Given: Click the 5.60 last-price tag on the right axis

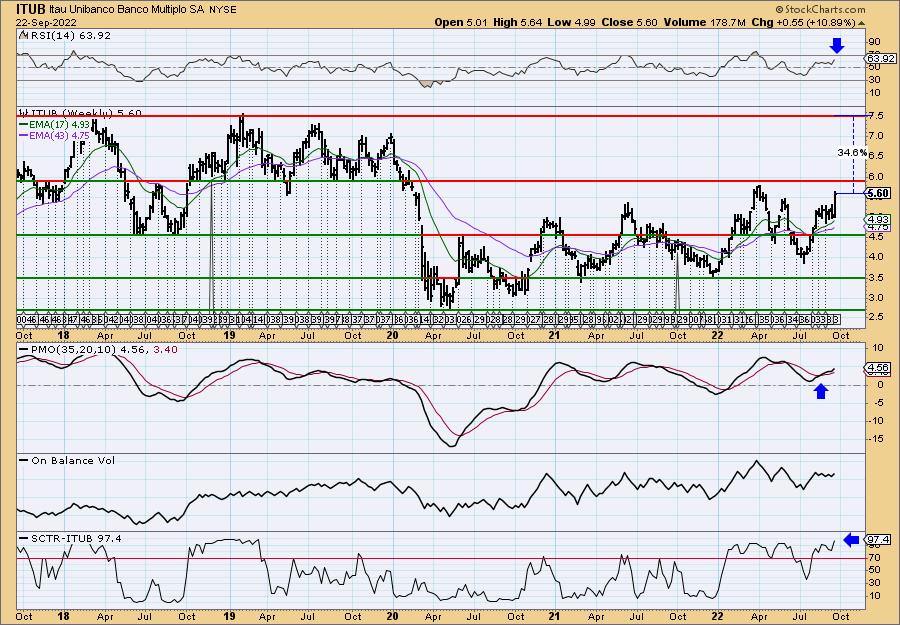Looking at the screenshot, I should (x=879, y=193).
